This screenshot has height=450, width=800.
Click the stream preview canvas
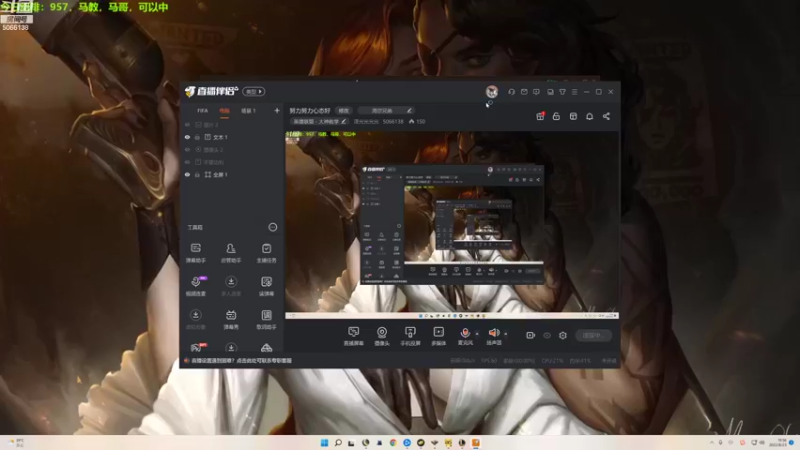452,225
